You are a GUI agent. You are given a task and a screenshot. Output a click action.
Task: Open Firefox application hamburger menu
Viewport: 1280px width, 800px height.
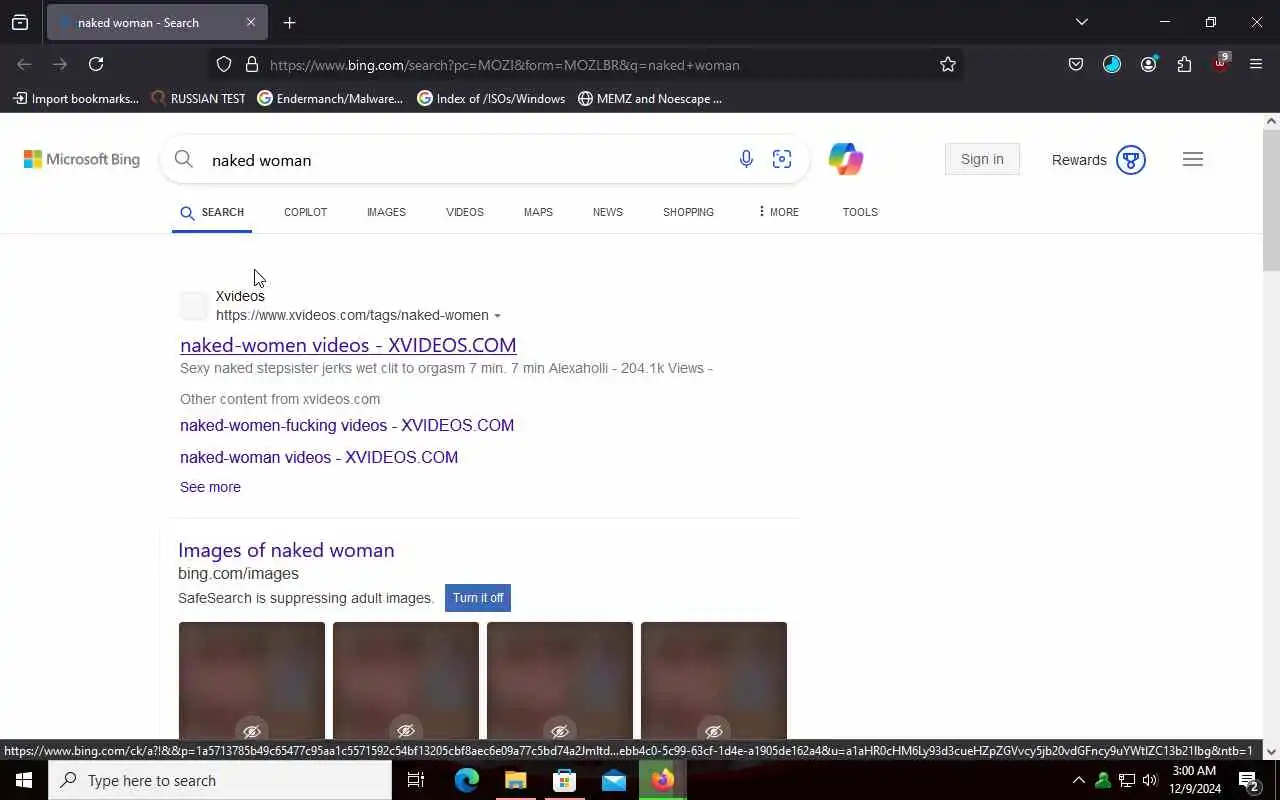point(1256,64)
